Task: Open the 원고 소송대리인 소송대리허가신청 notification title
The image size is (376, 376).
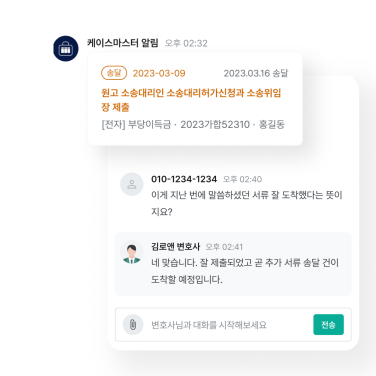Action: tap(191, 100)
